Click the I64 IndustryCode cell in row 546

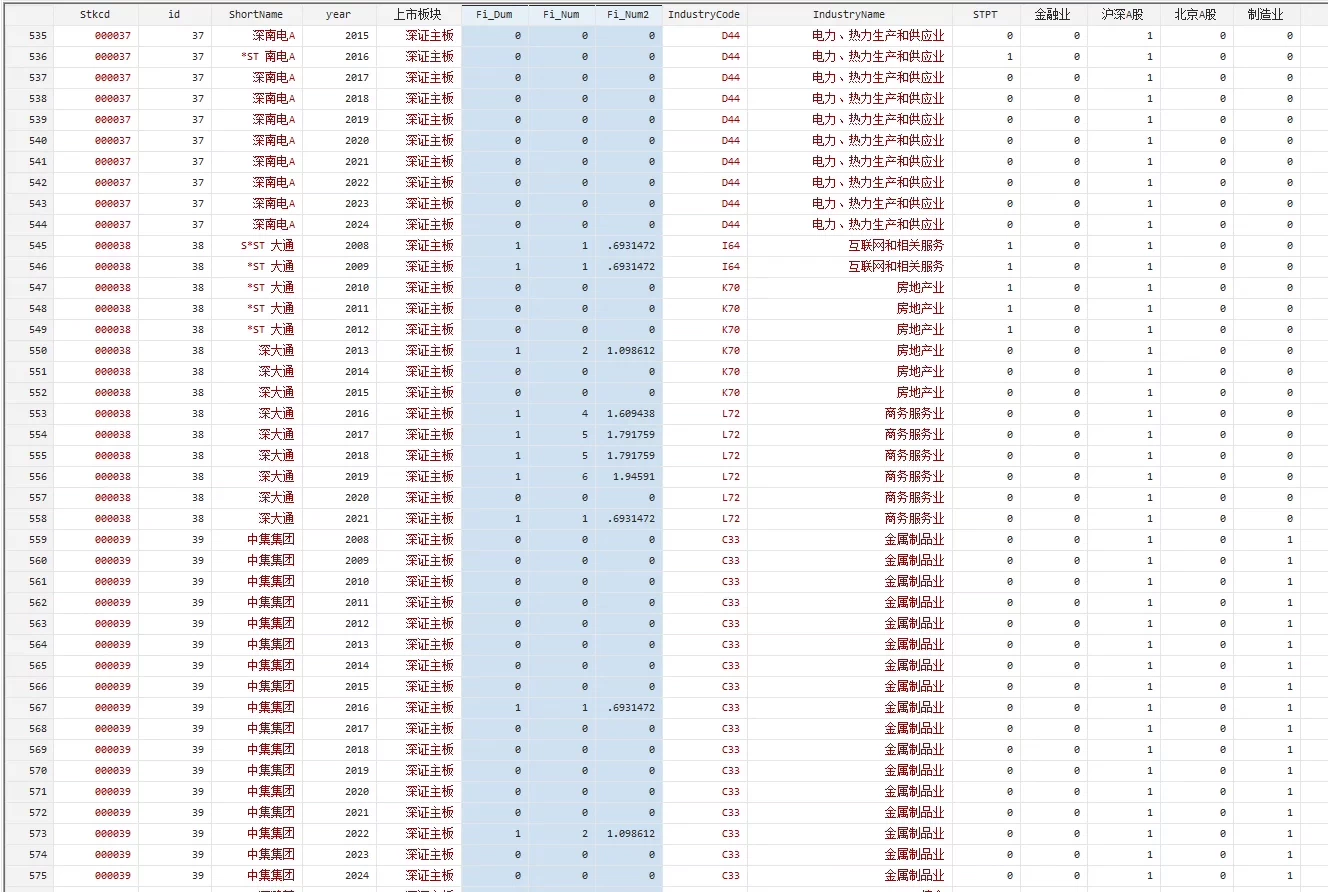coord(730,267)
